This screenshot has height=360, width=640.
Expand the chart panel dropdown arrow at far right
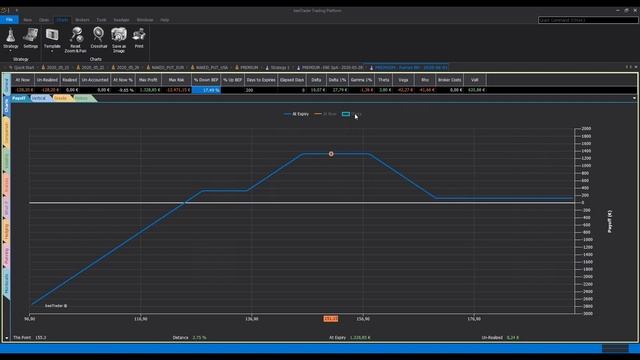click(634, 98)
